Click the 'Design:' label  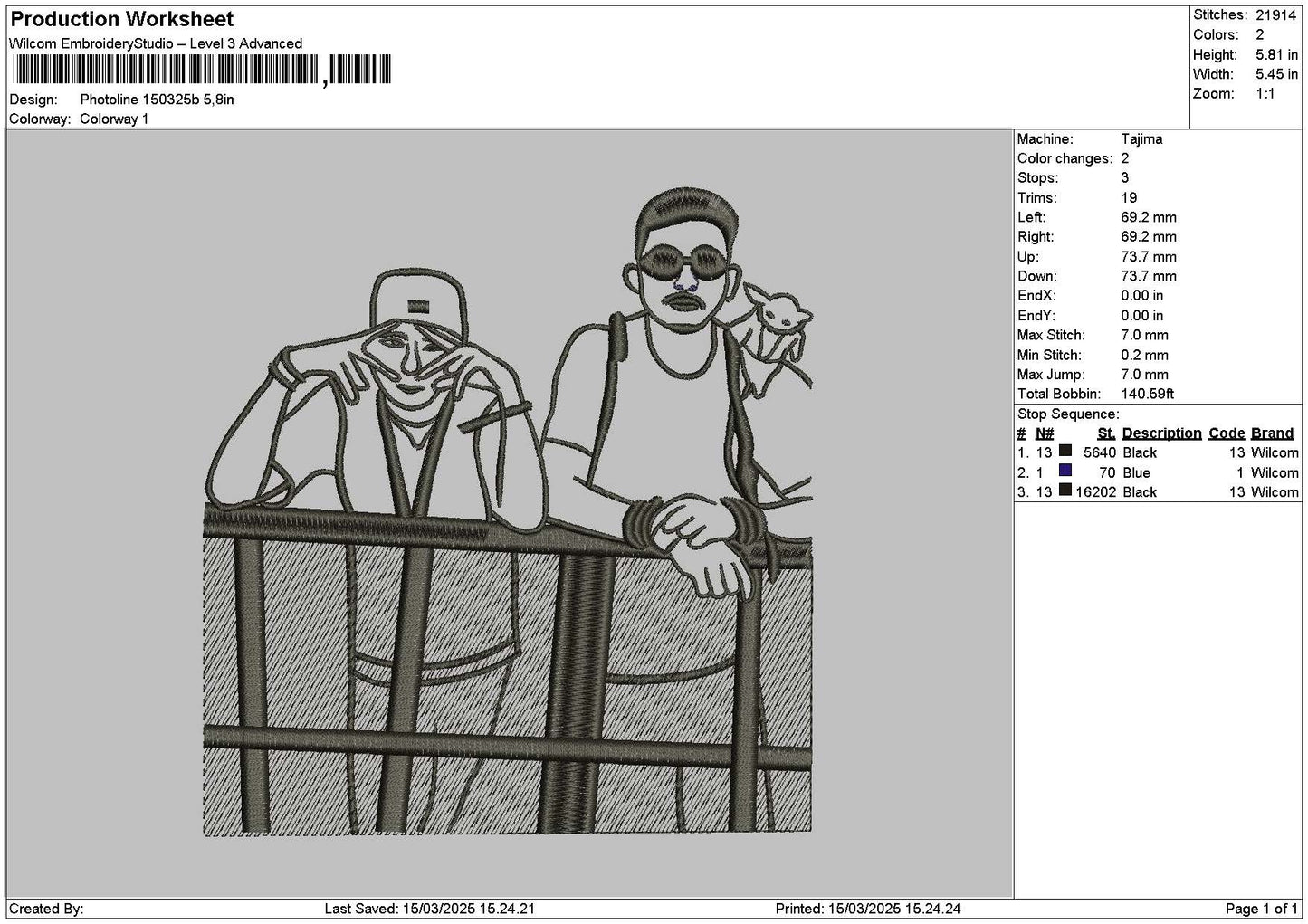coord(33,100)
